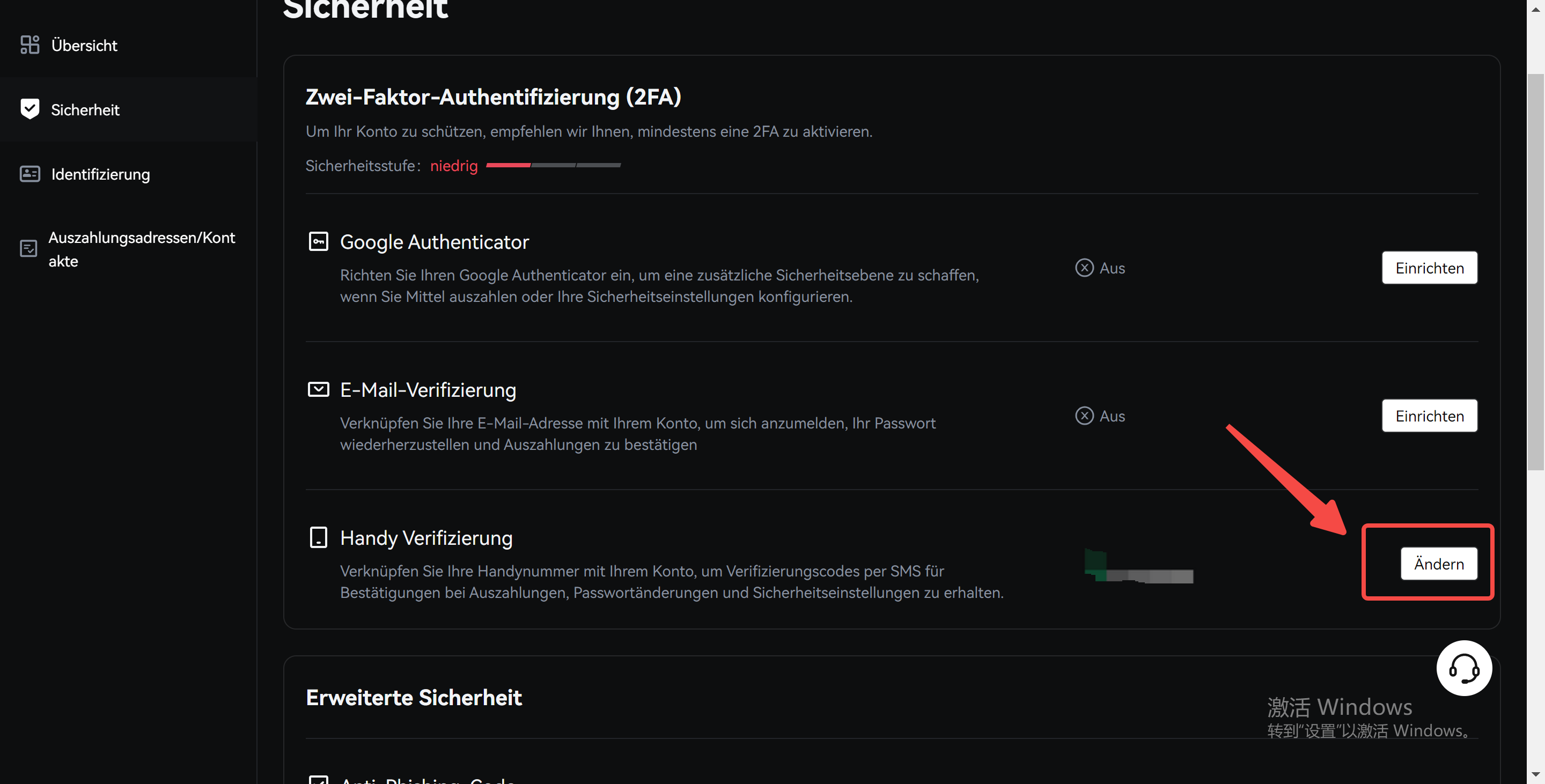1545x784 pixels.
Task: Click the vertical page scrollbar thumb
Action: pos(1535,270)
